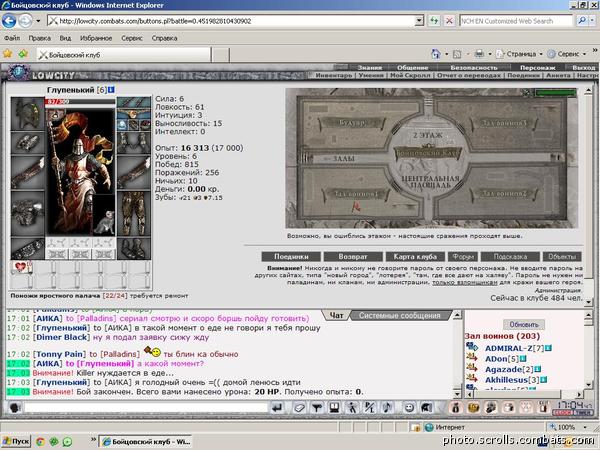Expand the Back button history arrow
600x450 pixels.
[38, 21]
